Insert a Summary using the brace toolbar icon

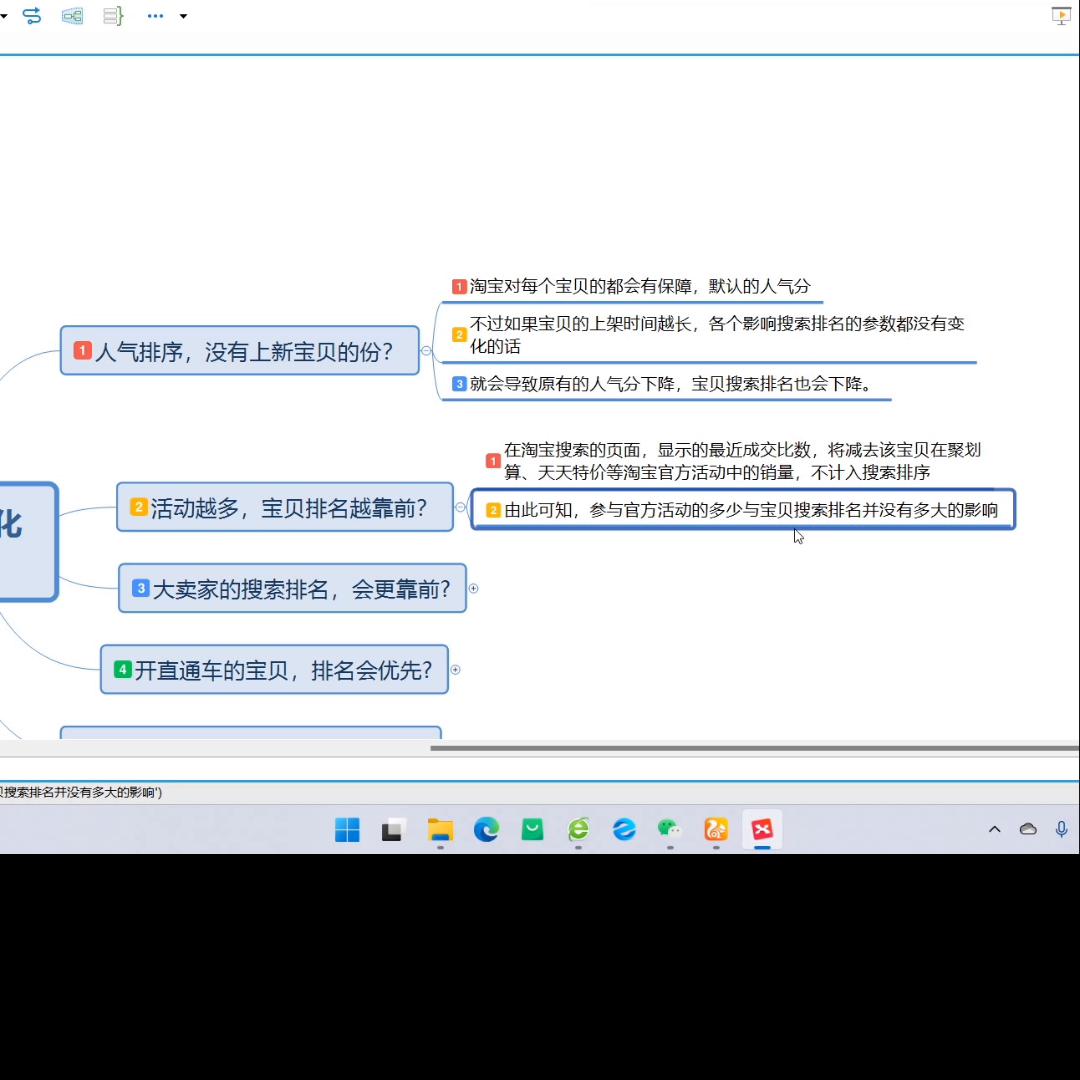click(x=113, y=16)
